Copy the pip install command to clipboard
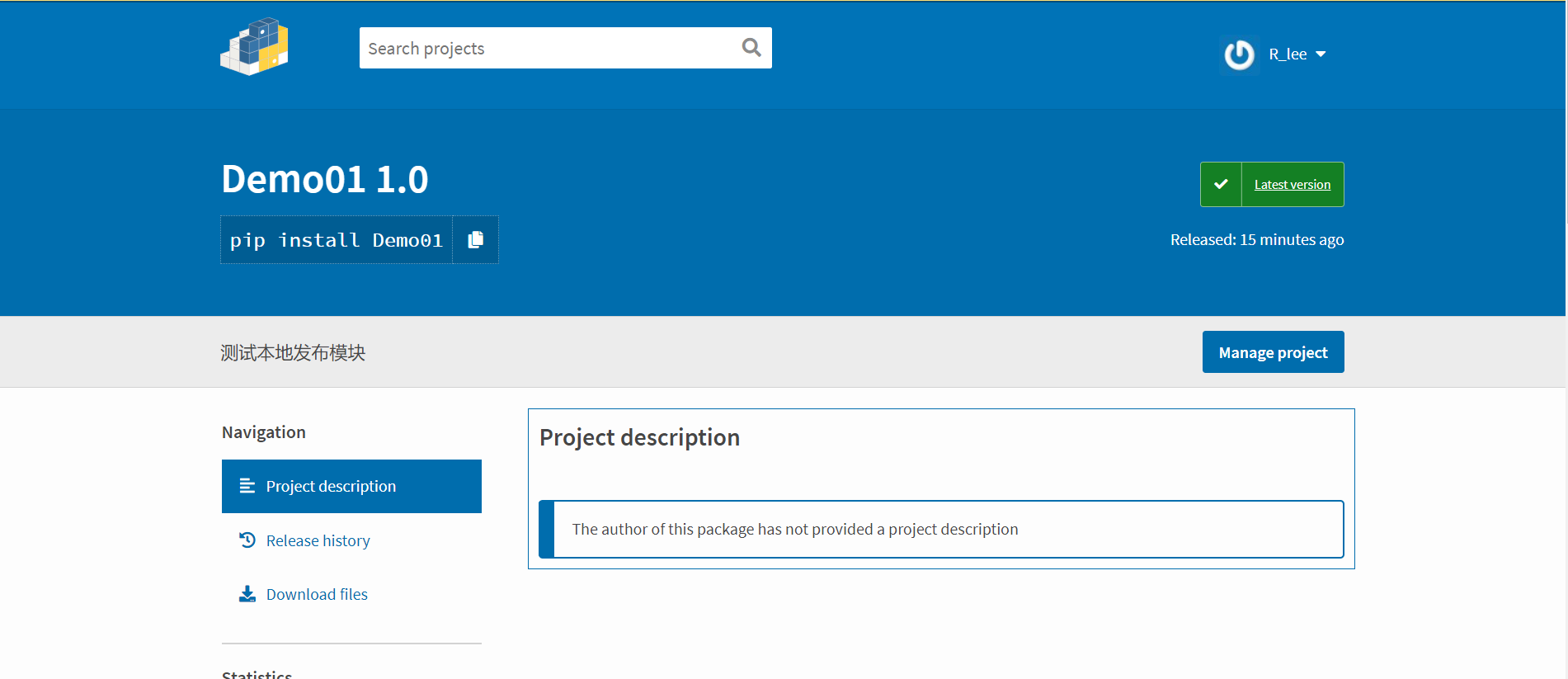 point(476,240)
